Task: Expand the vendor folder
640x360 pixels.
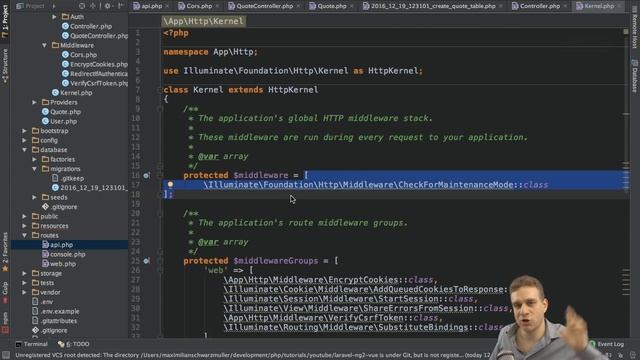Action: (25, 292)
